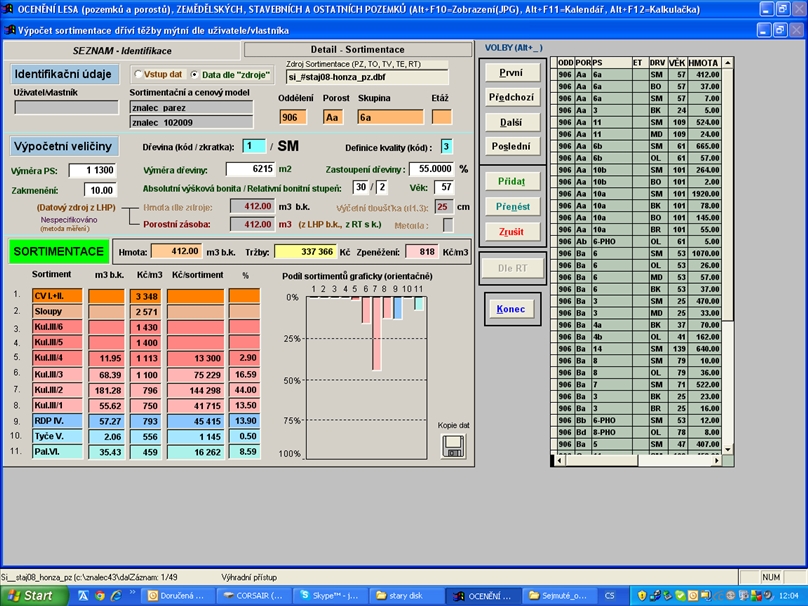Select the 'Vstup dat' radio button
The image size is (808, 606).
click(x=139, y=74)
